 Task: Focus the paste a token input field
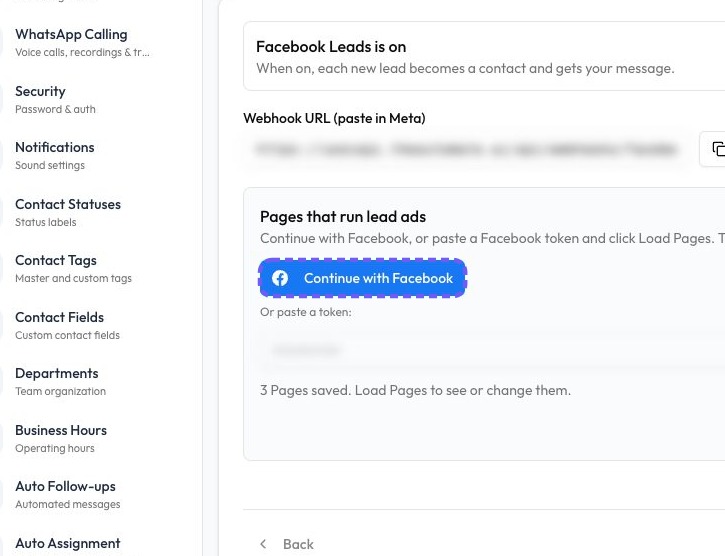click(x=492, y=350)
